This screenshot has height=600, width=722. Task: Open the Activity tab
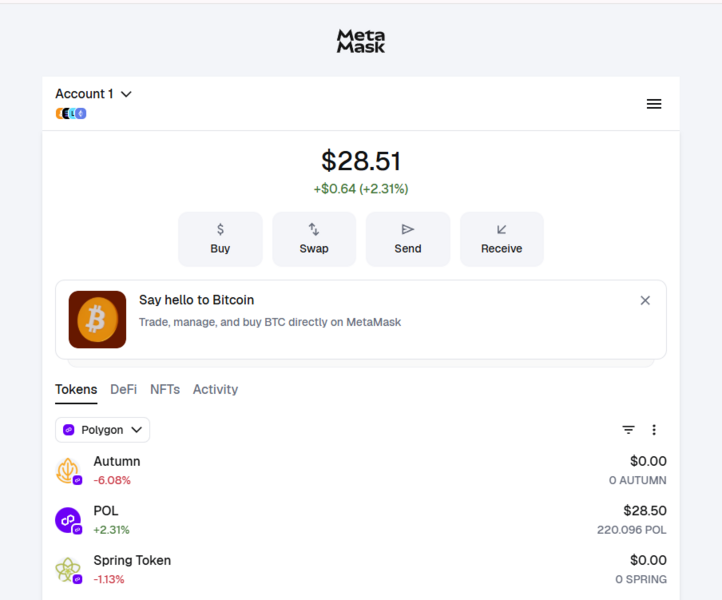coord(215,389)
